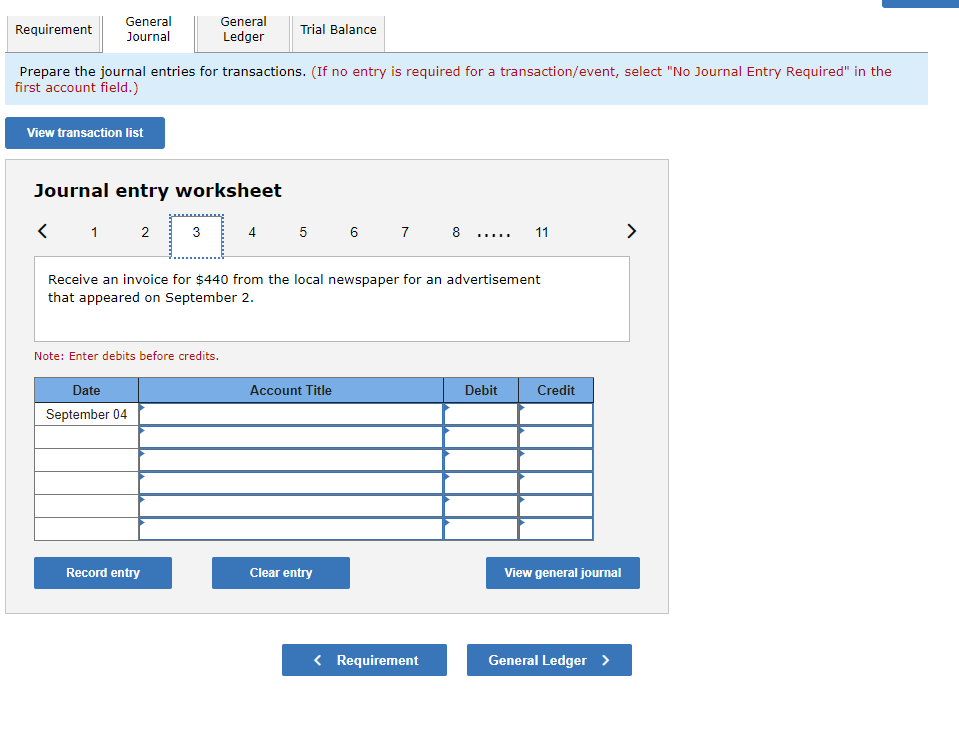The width and height of the screenshot is (959, 734).
Task: Click Debit field in last row
Action: (x=481, y=529)
